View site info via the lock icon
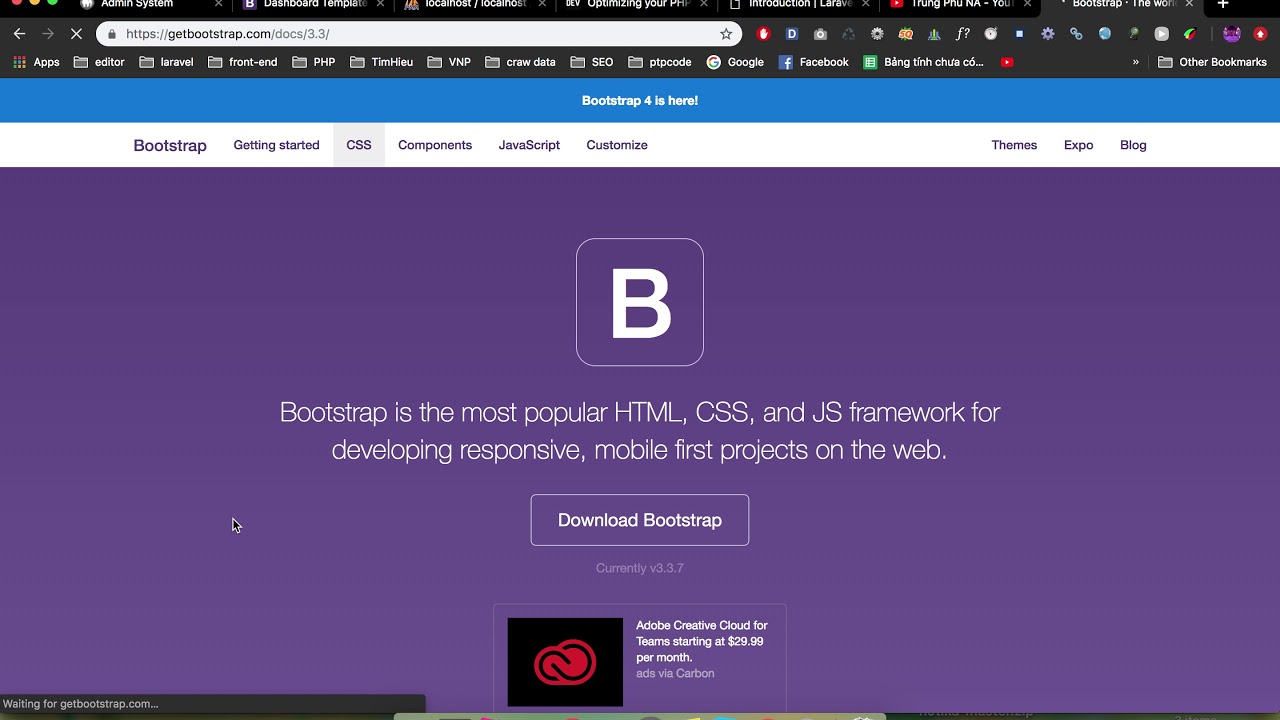This screenshot has width=1280, height=720. (111, 34)
